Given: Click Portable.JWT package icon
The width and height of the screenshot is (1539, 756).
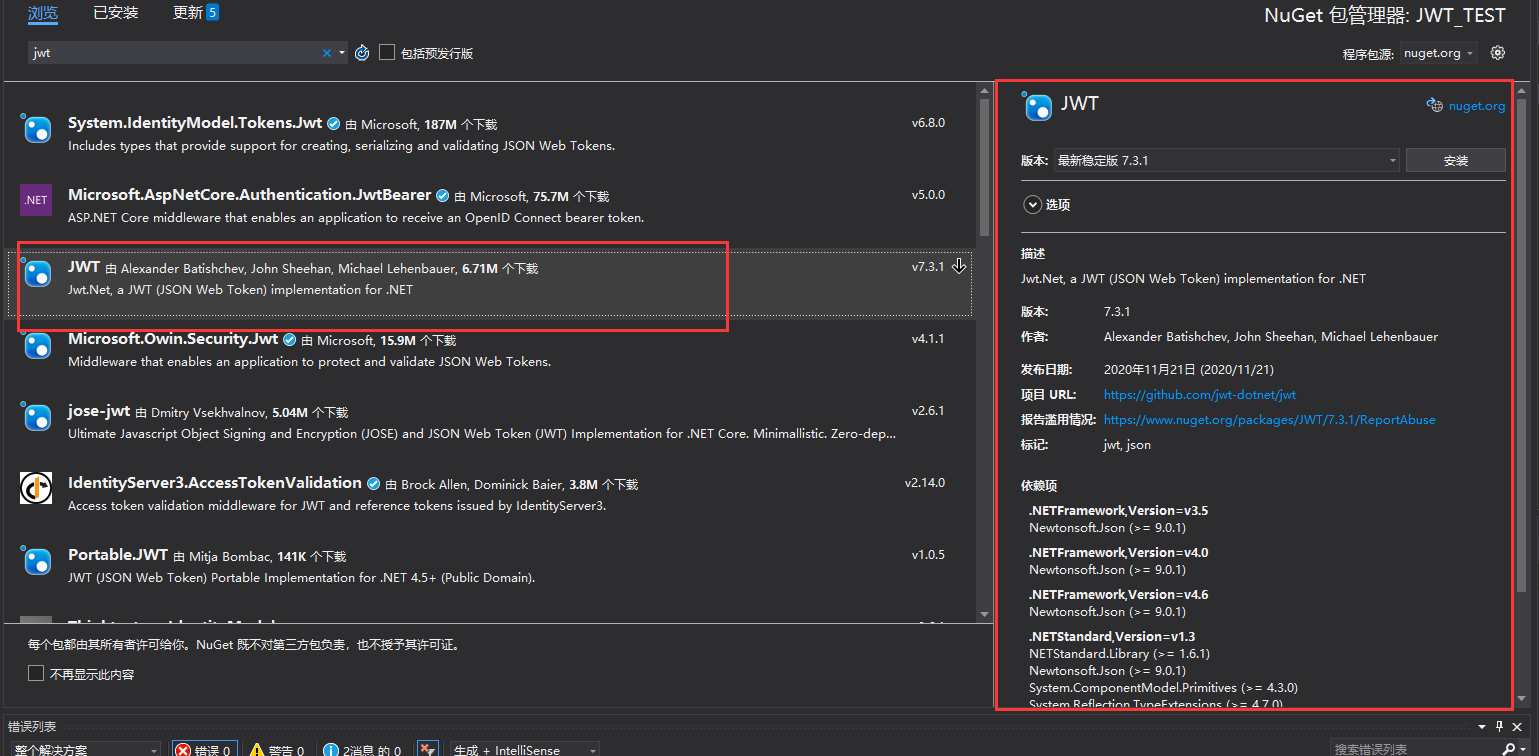Looking at the screenshot, I should click(x=36, y=560).
